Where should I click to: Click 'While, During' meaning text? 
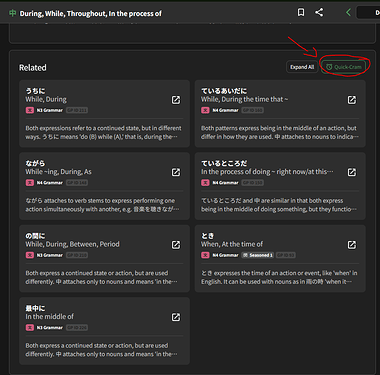click(46, 99)
